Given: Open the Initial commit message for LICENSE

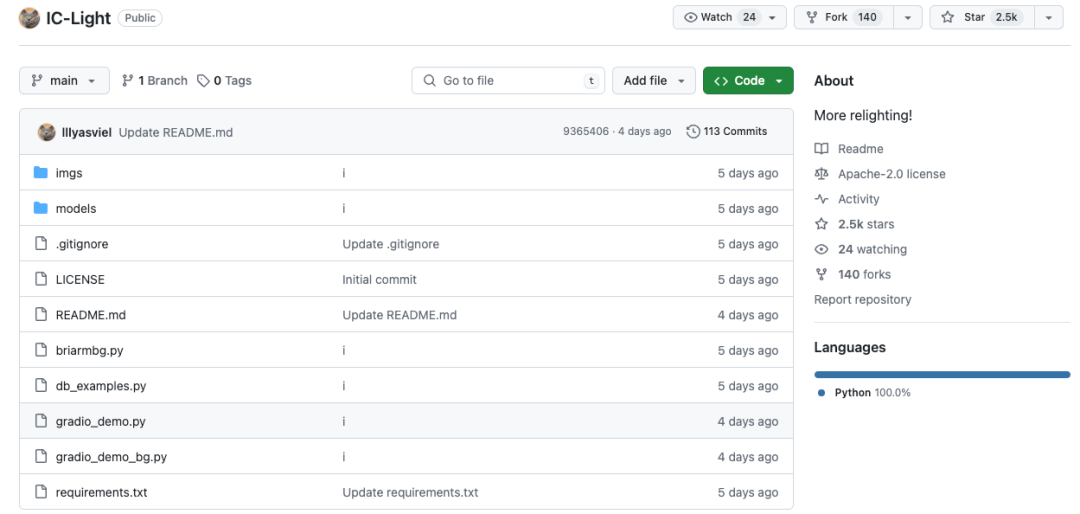Looking at the screenshot, I should coord(380,280).
